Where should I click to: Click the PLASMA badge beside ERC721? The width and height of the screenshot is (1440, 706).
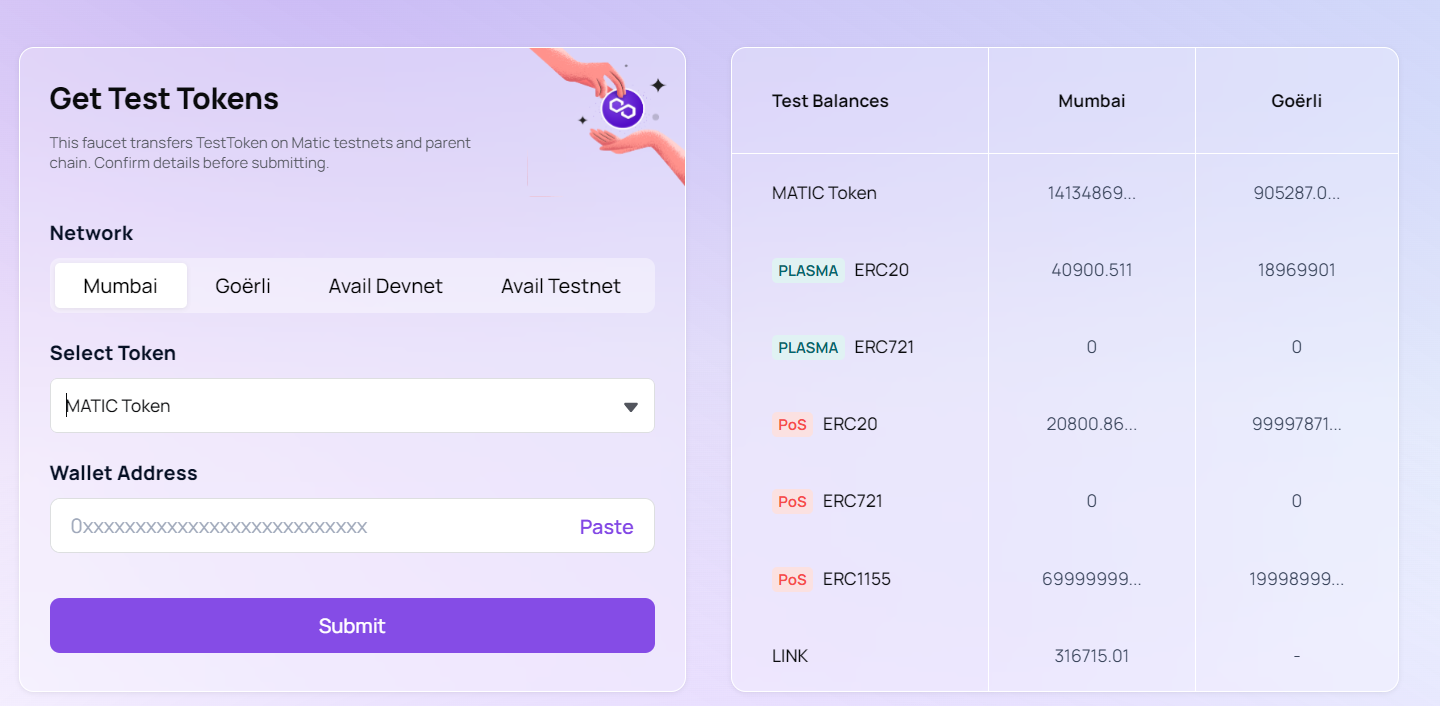coord(808,347)
